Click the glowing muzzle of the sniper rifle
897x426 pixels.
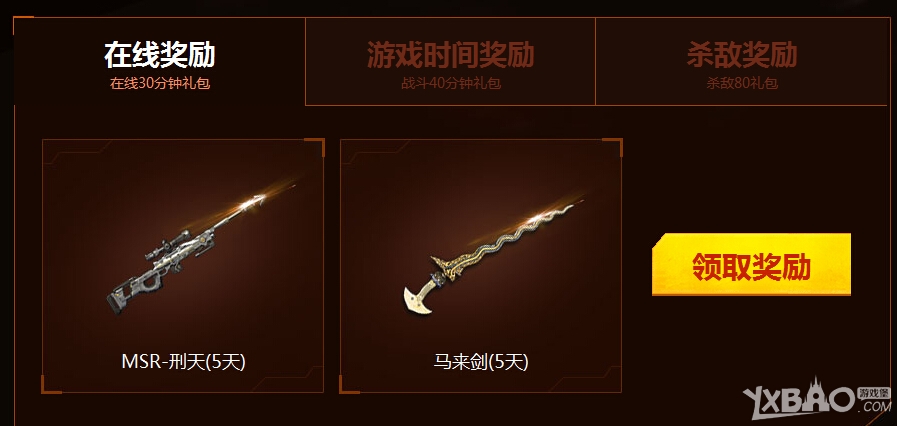click(256, 200)
